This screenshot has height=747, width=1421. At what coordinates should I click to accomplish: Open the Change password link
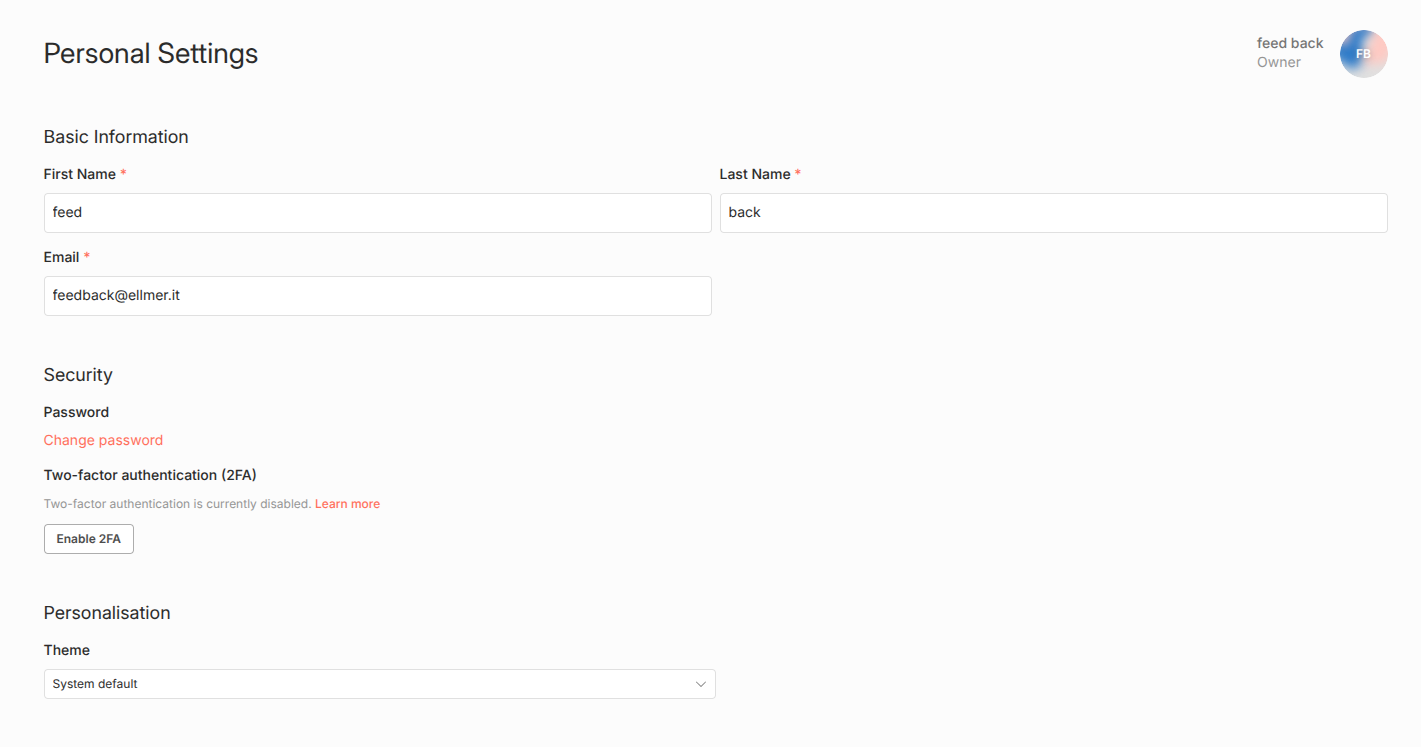point(103,440)
